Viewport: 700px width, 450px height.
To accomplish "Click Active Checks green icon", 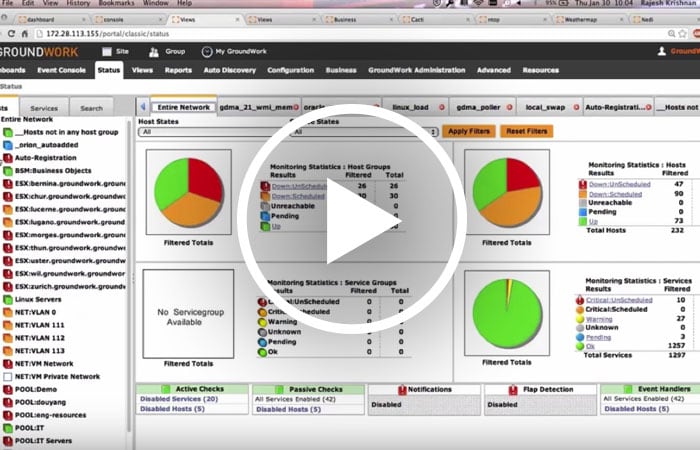I will coord(166,389).
